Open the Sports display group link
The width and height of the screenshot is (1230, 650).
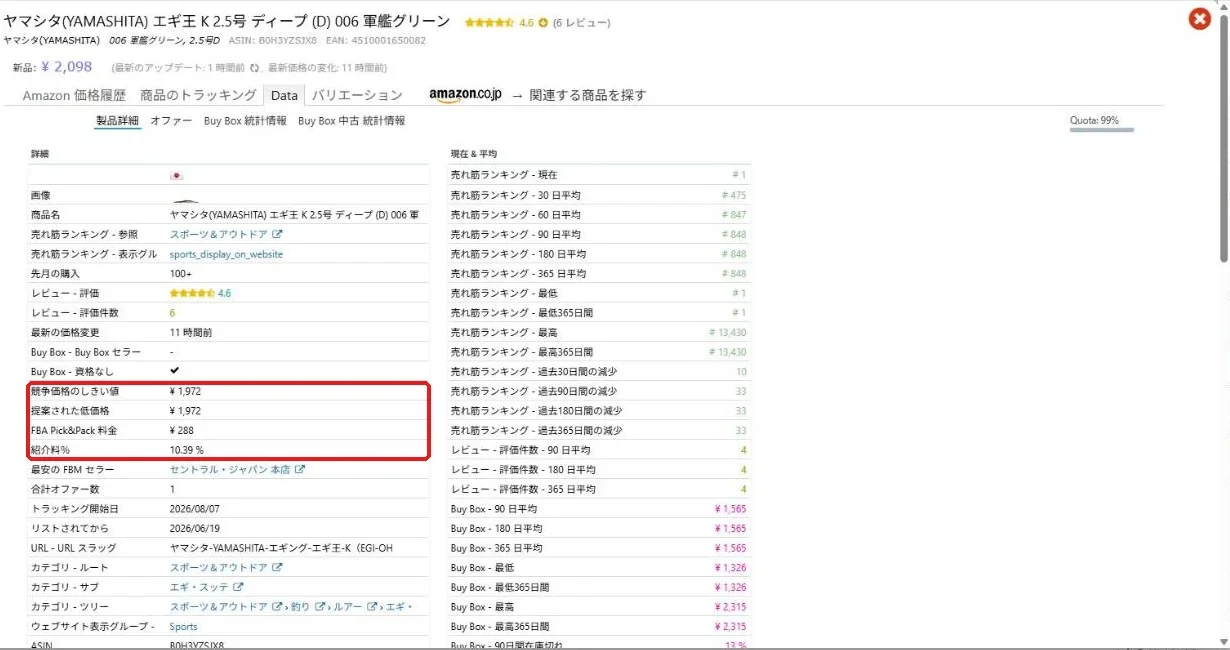coord(183,626)
